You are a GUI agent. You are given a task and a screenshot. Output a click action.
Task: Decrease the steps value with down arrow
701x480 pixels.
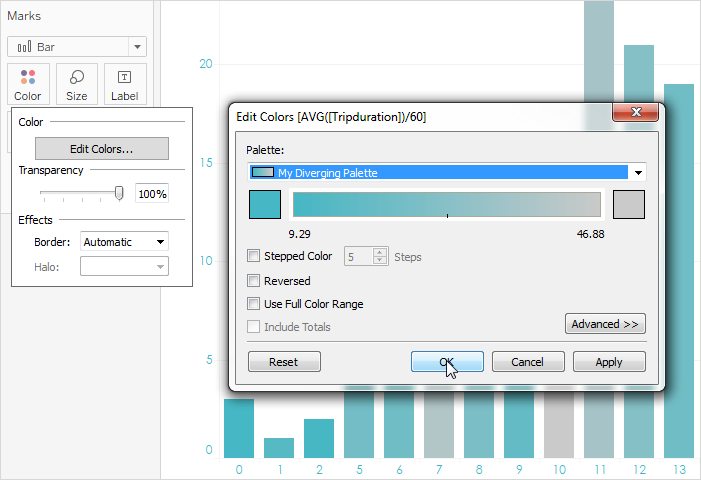pos(380,260)
